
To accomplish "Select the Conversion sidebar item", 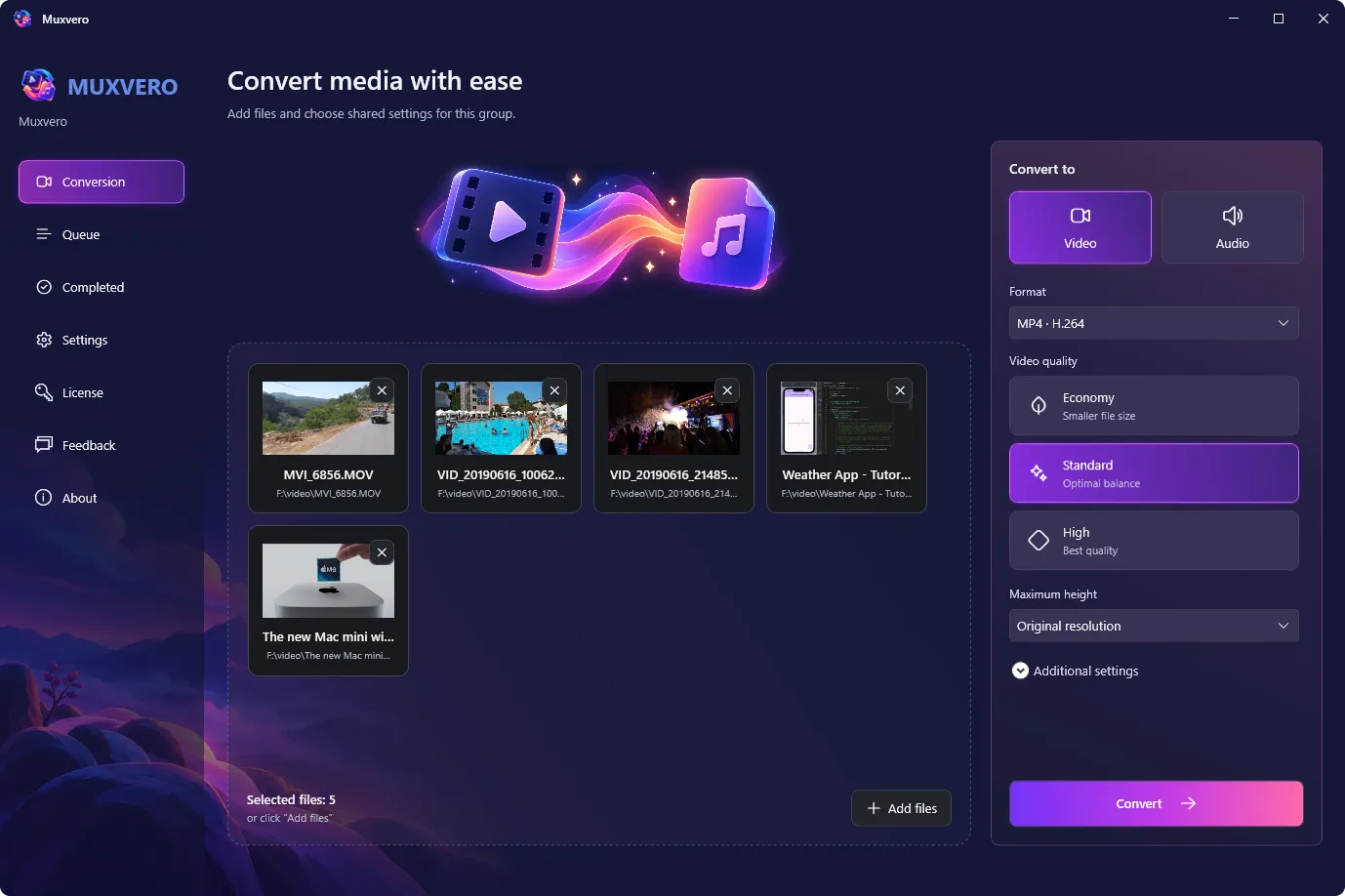I will coord(102,182).
